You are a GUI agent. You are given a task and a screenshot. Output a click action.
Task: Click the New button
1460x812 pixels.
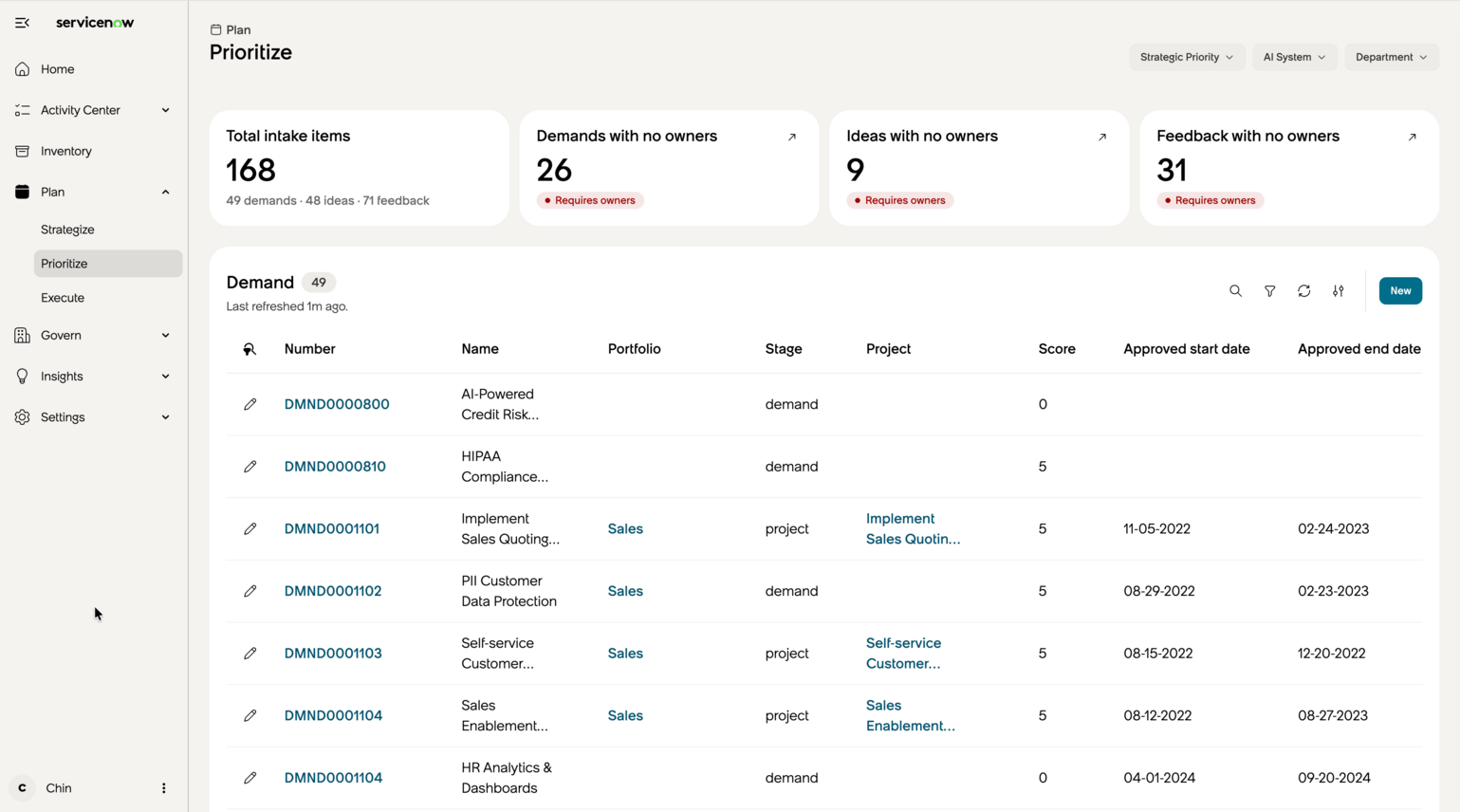[x=1400, y=291]
